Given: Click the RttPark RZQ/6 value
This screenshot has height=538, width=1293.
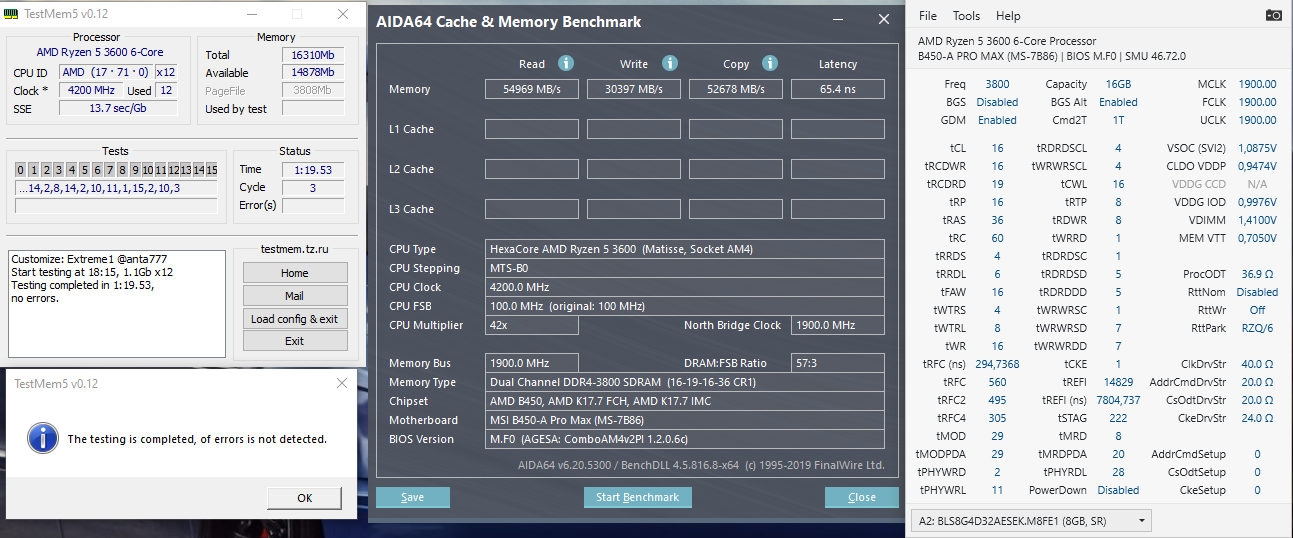Looking at the screenshot, I should 1257,328.
